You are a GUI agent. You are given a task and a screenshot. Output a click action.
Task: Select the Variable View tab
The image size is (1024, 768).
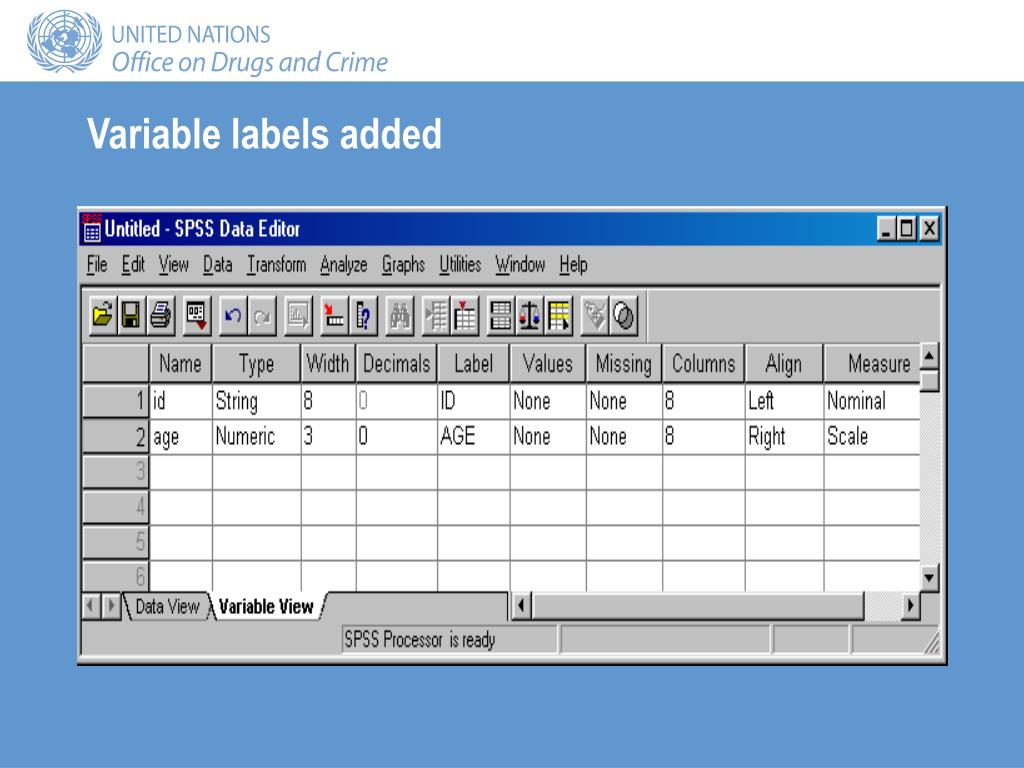click(266, 607)
